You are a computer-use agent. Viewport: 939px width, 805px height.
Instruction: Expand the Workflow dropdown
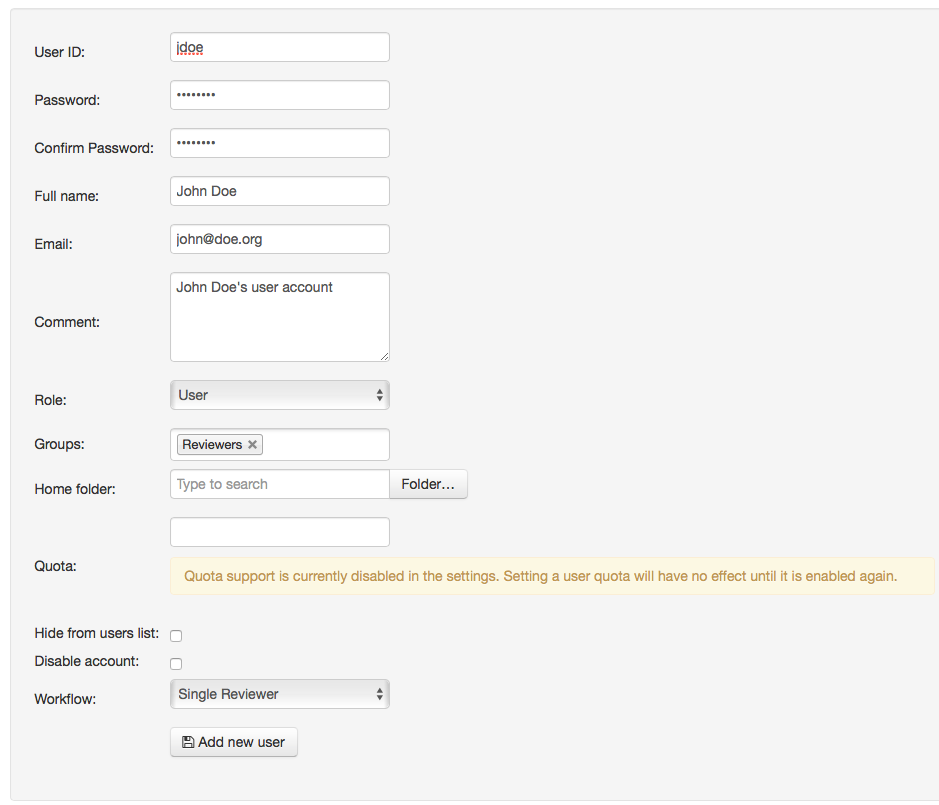(279, 694)
